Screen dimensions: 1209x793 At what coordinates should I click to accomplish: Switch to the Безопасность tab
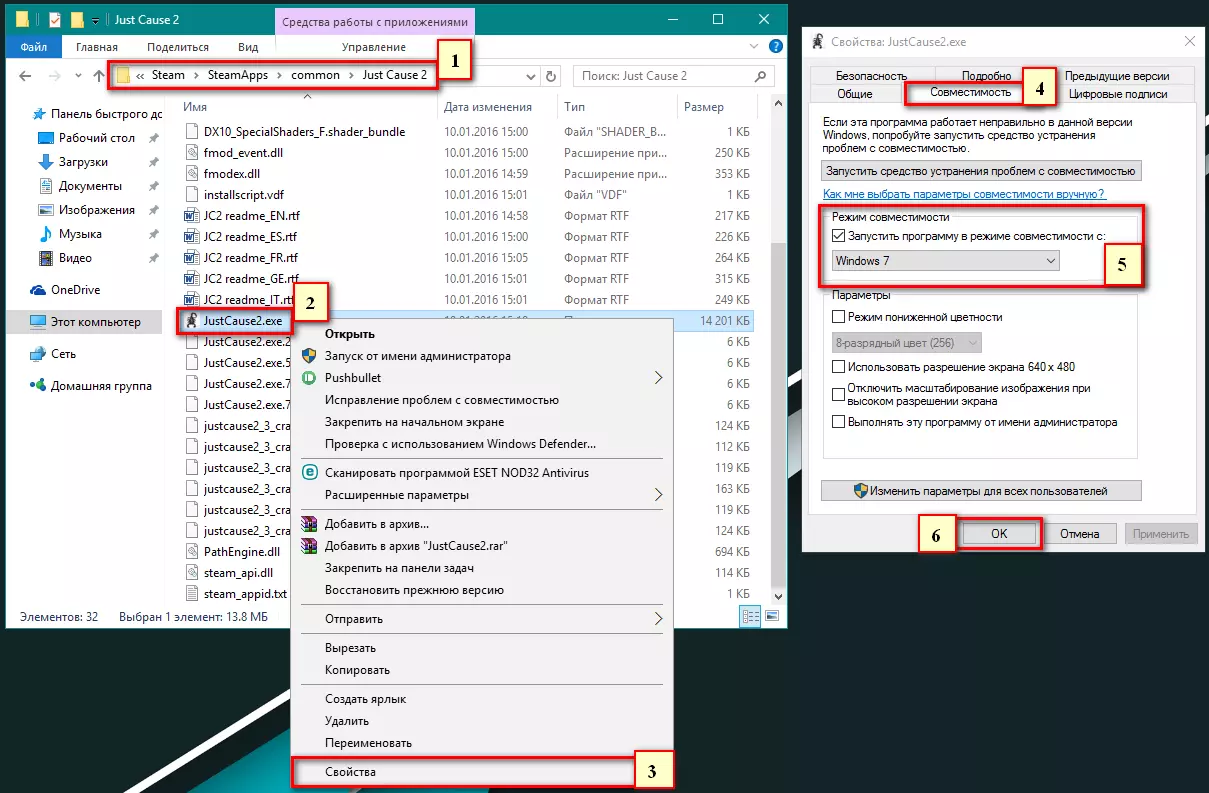point(872,76)
